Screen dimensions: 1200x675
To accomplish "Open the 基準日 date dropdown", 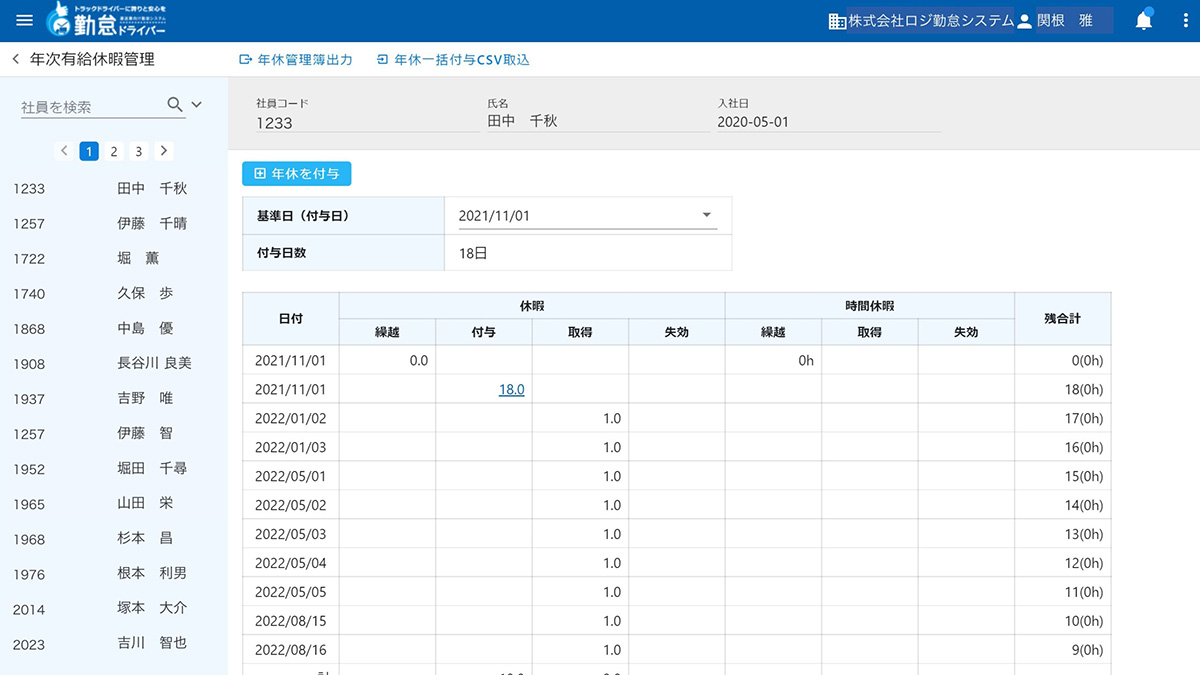I will coord(706,215).
